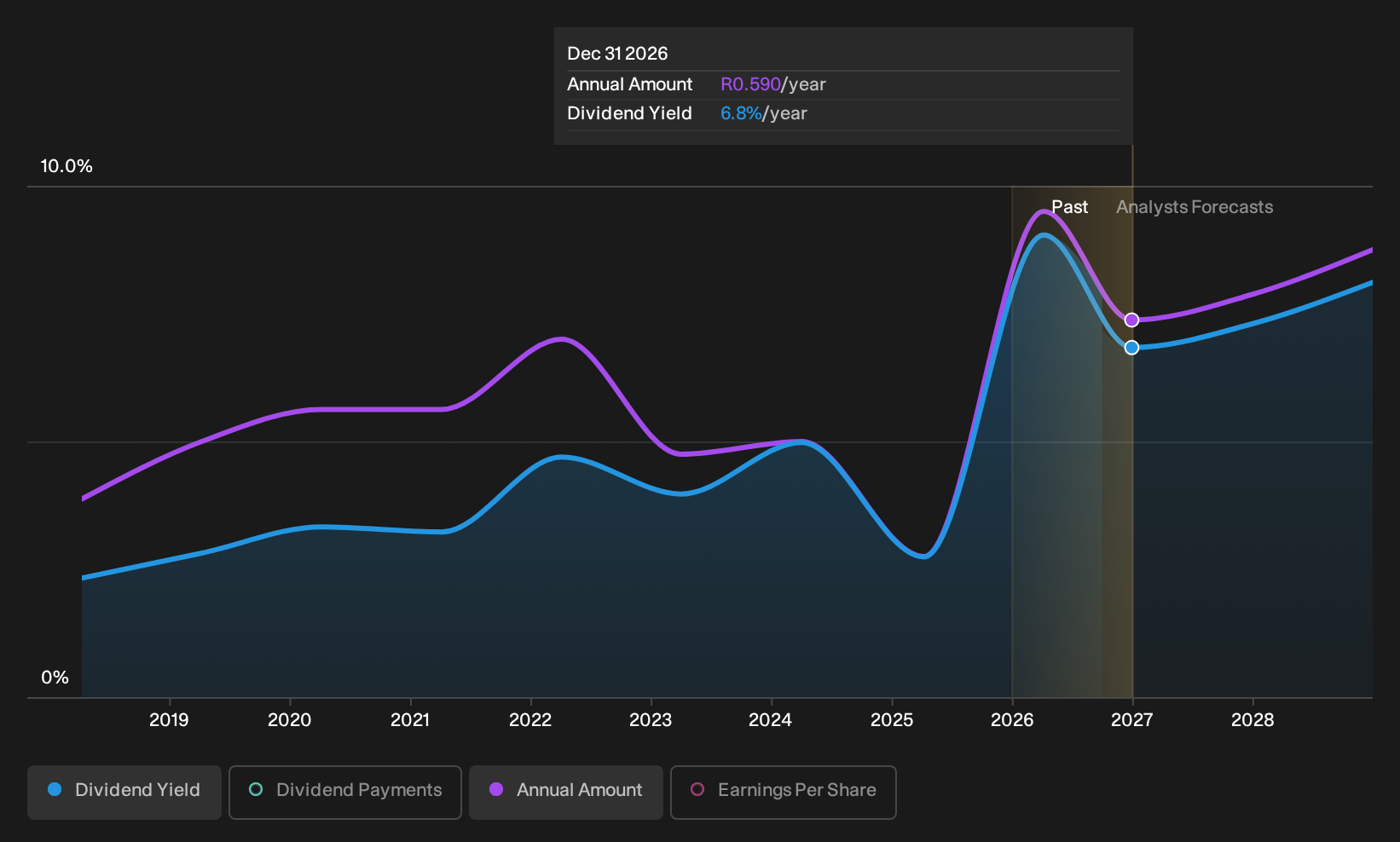Viewport: 1400px width, 842px height.
Task: Click the teal Dividend Payments legend circle
Action: coord(256,790)
